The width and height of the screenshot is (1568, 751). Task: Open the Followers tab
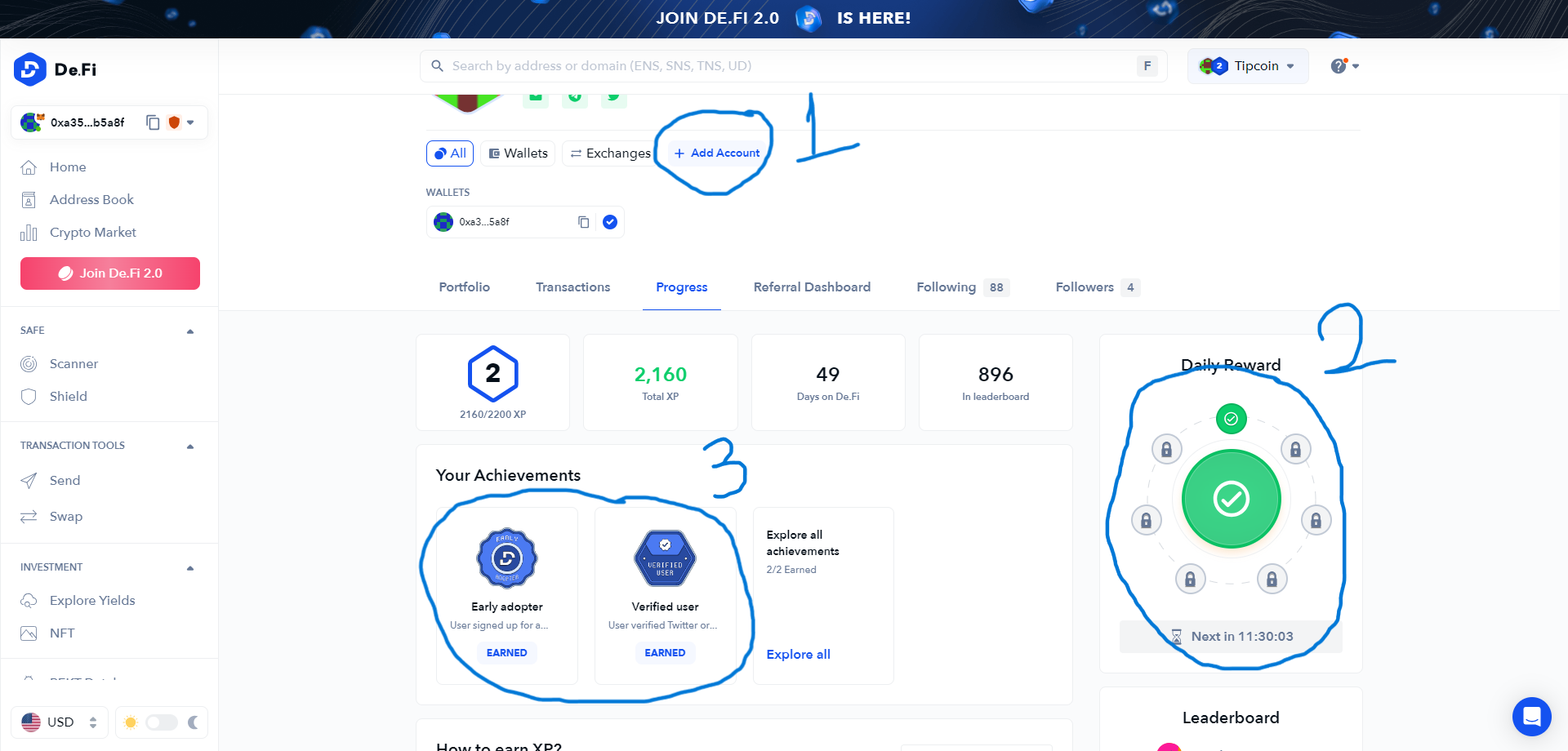point(1098,287)
